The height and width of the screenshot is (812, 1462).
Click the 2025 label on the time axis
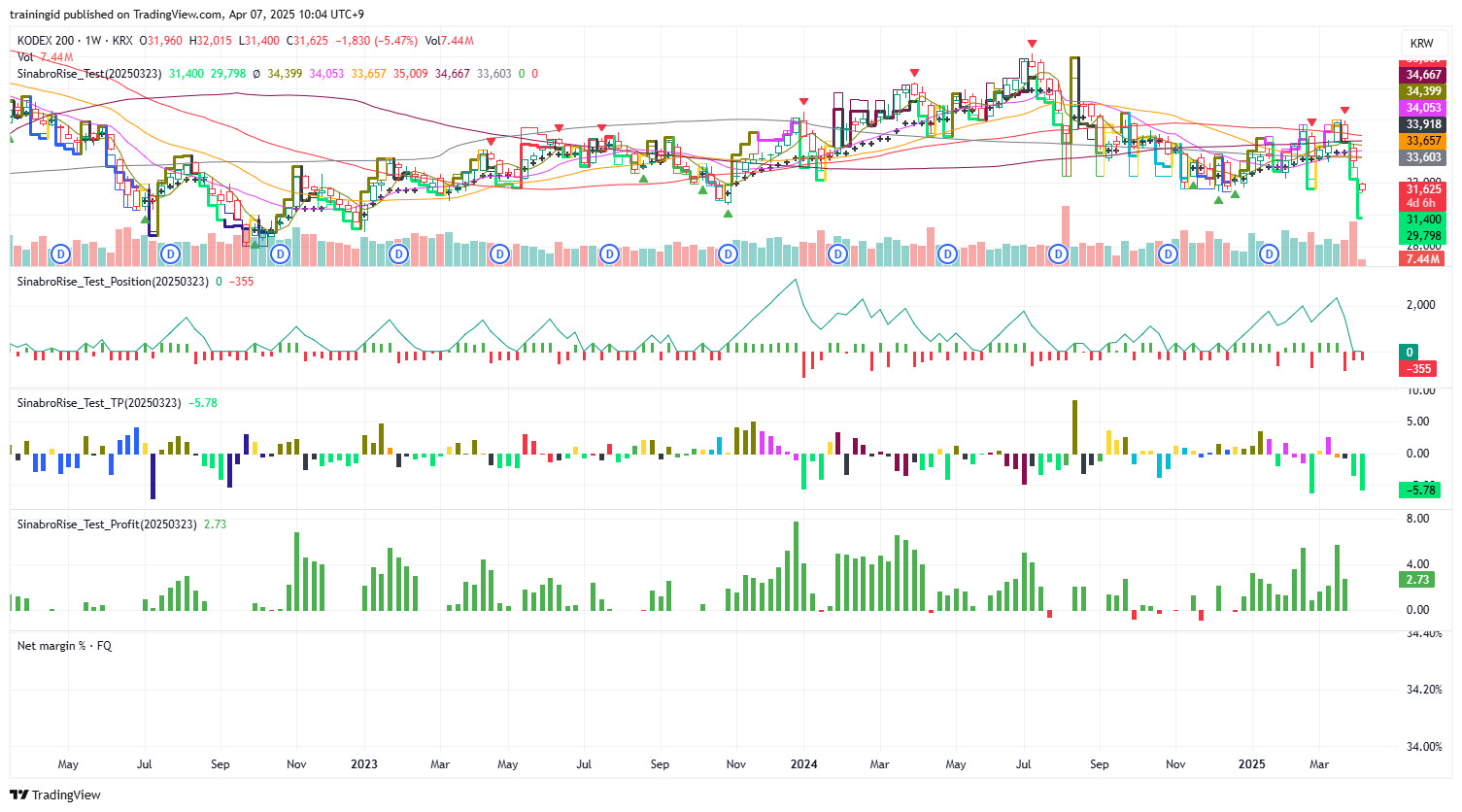tap(1252, 764)
